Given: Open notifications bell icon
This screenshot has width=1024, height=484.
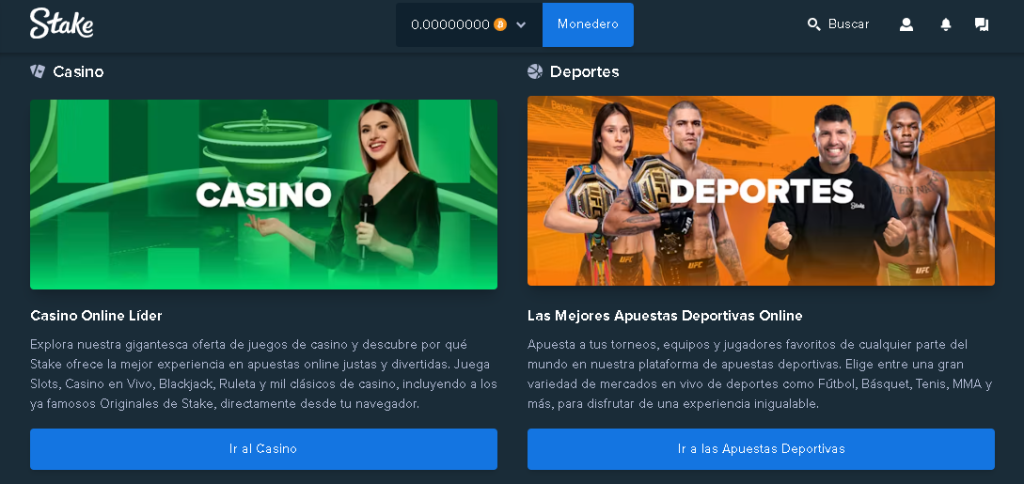Looking at the screenshot, I should point(945,25).
